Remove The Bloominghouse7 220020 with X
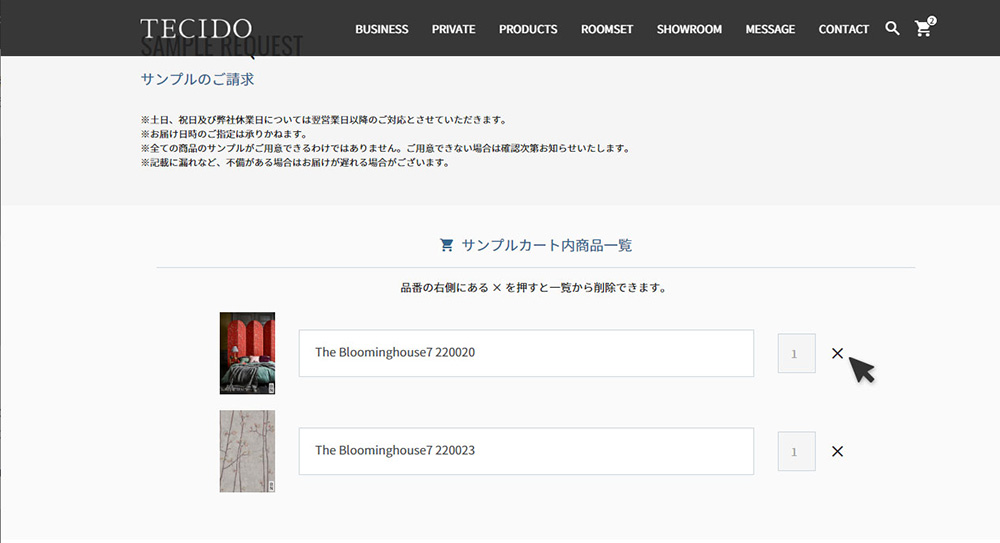 coord(837,353)
